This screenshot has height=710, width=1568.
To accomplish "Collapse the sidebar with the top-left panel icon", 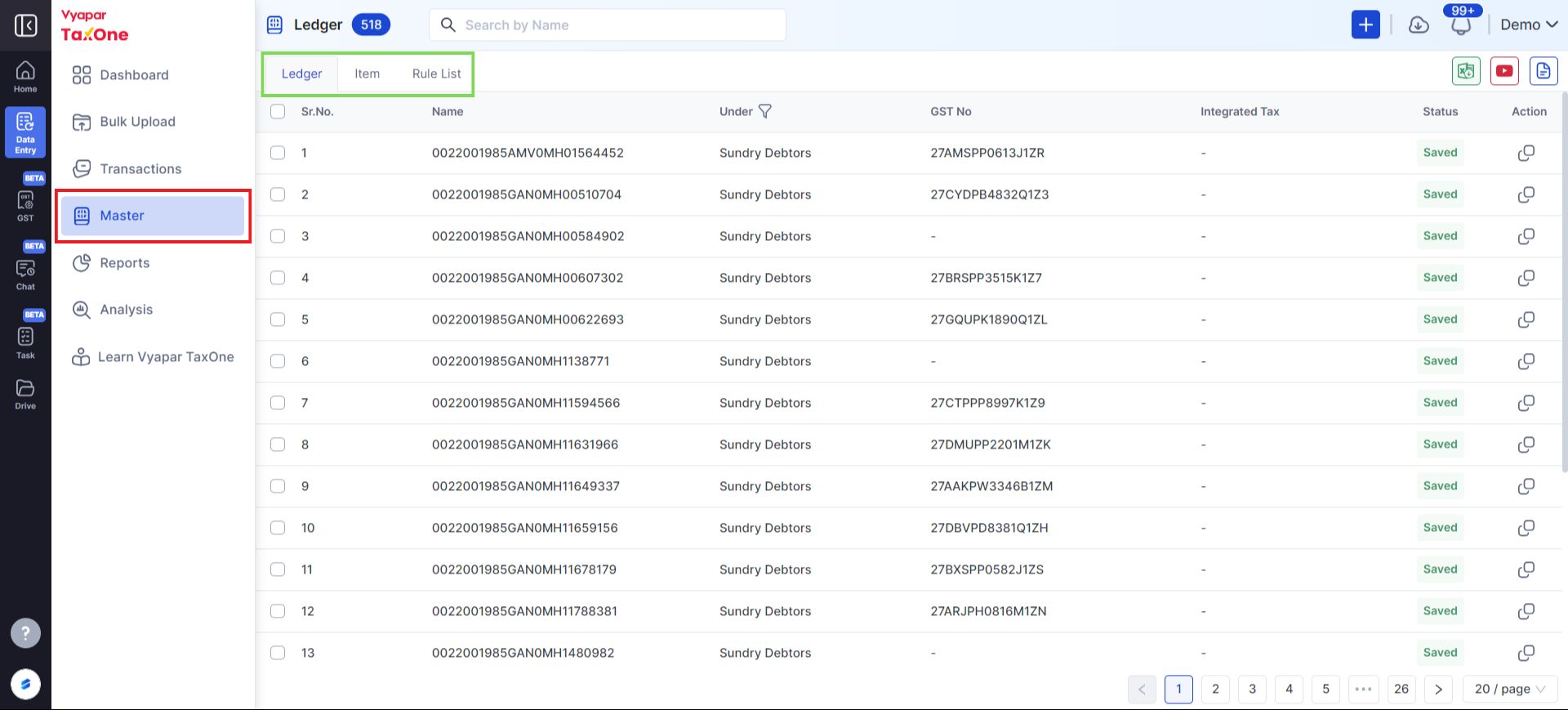I will point(25,25).
